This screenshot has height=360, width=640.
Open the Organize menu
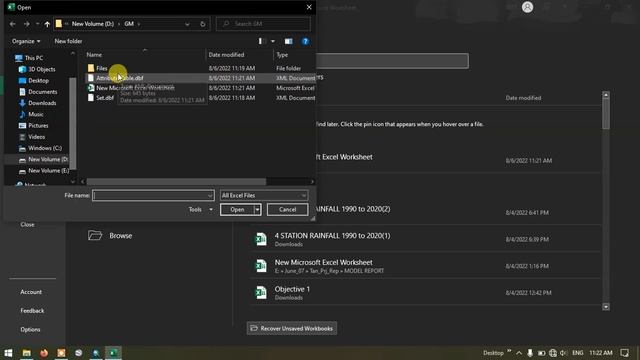(26, 41)
